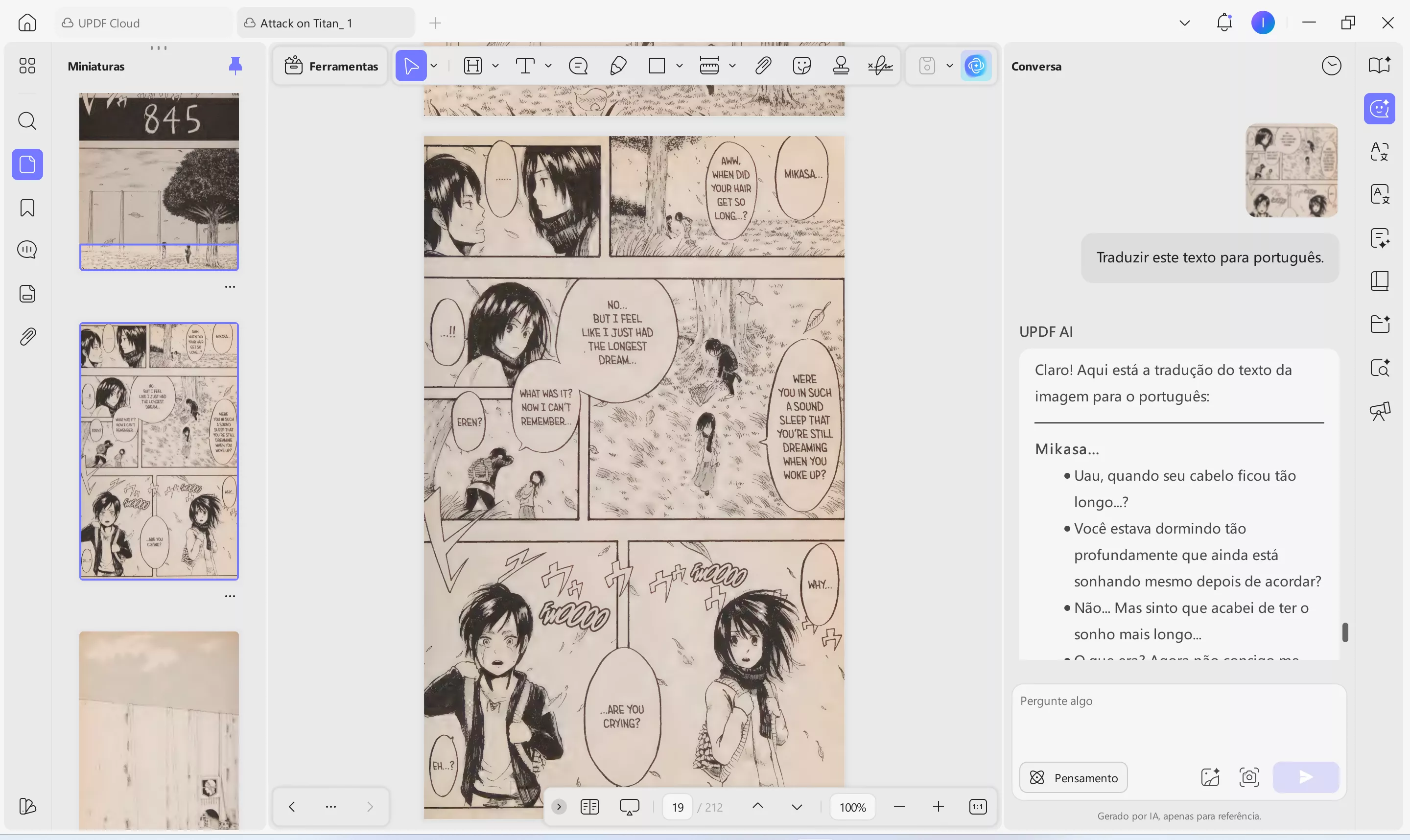Open the measure tool dropdown

point(732,65)
